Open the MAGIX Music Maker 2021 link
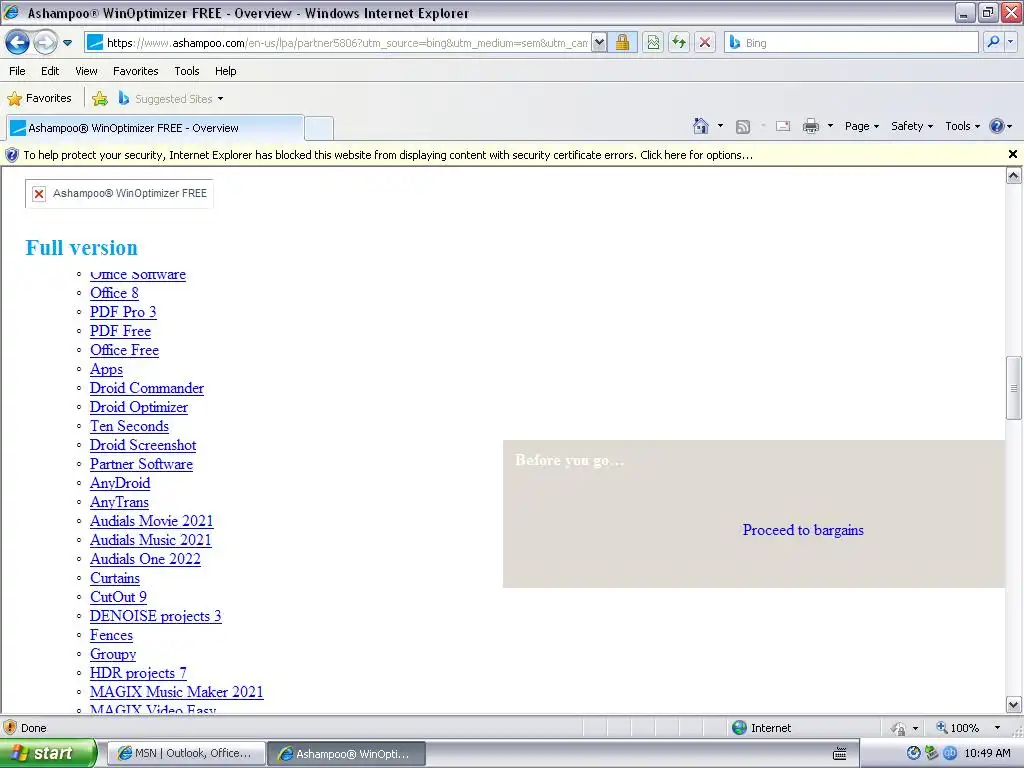Viewport: 1024px width, 768px height. (177, 692)
